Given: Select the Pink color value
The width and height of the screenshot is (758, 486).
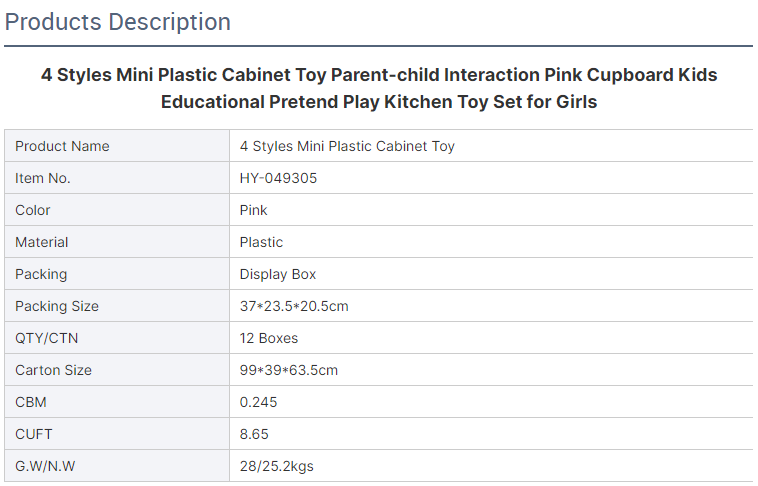Looking at the screenshot, I should 253,210.
